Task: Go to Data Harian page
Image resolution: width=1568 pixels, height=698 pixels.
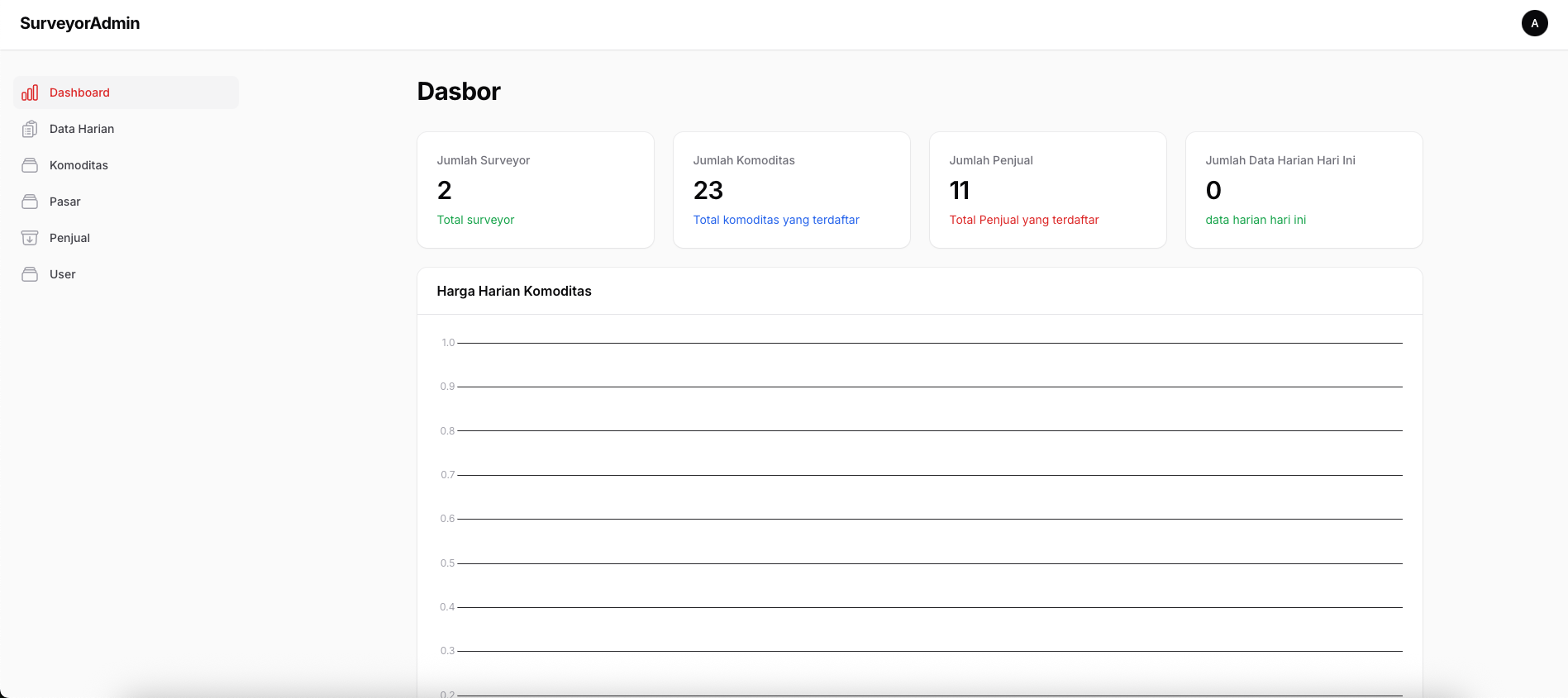Action: 82,129
